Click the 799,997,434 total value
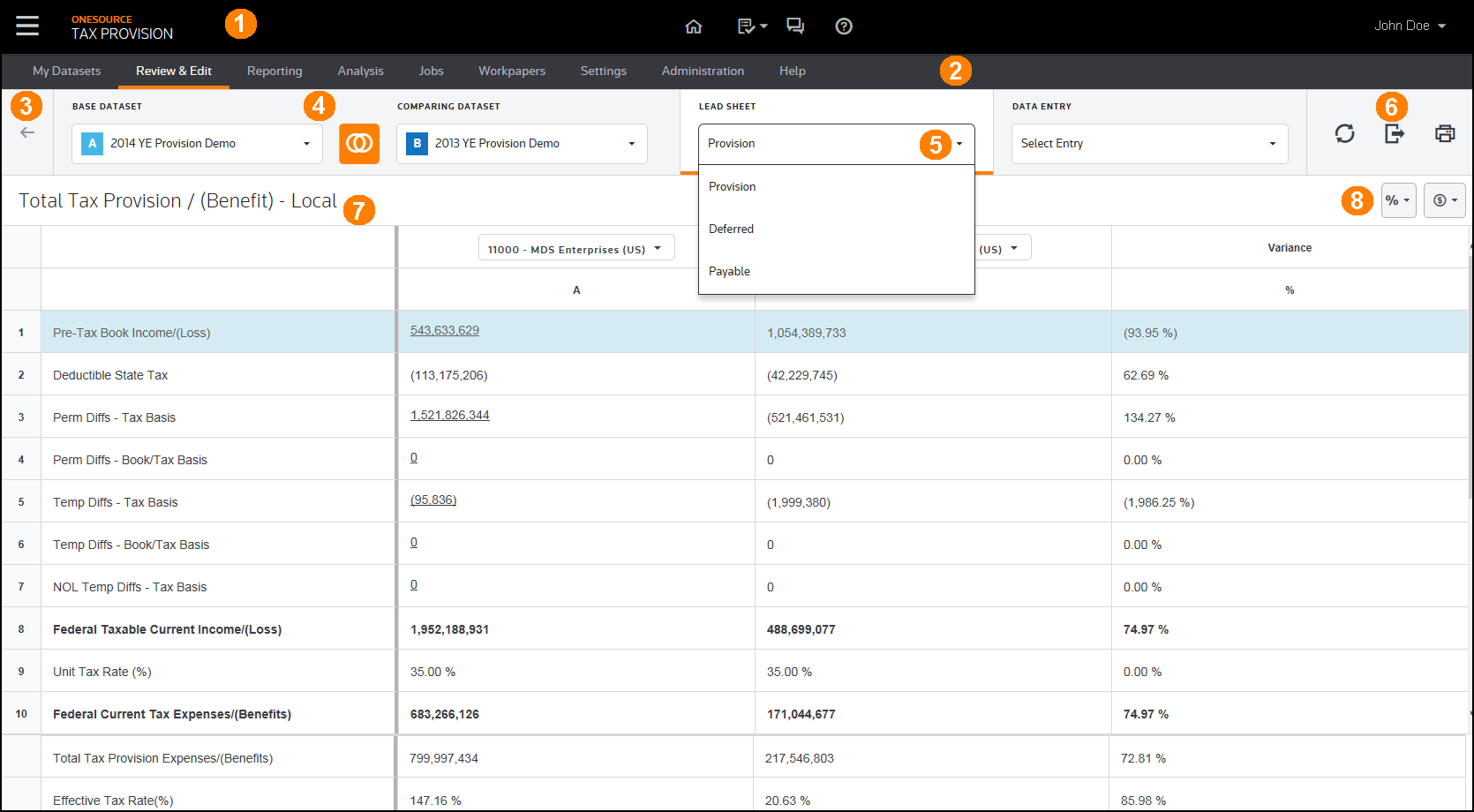Image resolution: width=1474 pixels, height=812 pixels. (x=444, y=758)
